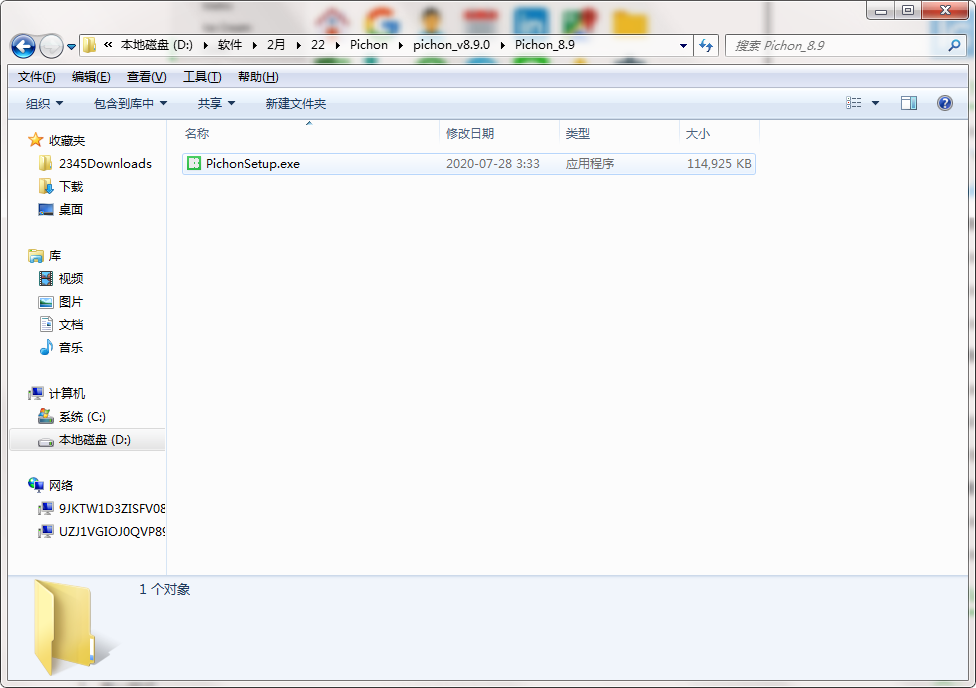Expand arrow after pichon_v8.9.0 breadcrumb
This screenshot has height=688, width=976.
(502, 45)
